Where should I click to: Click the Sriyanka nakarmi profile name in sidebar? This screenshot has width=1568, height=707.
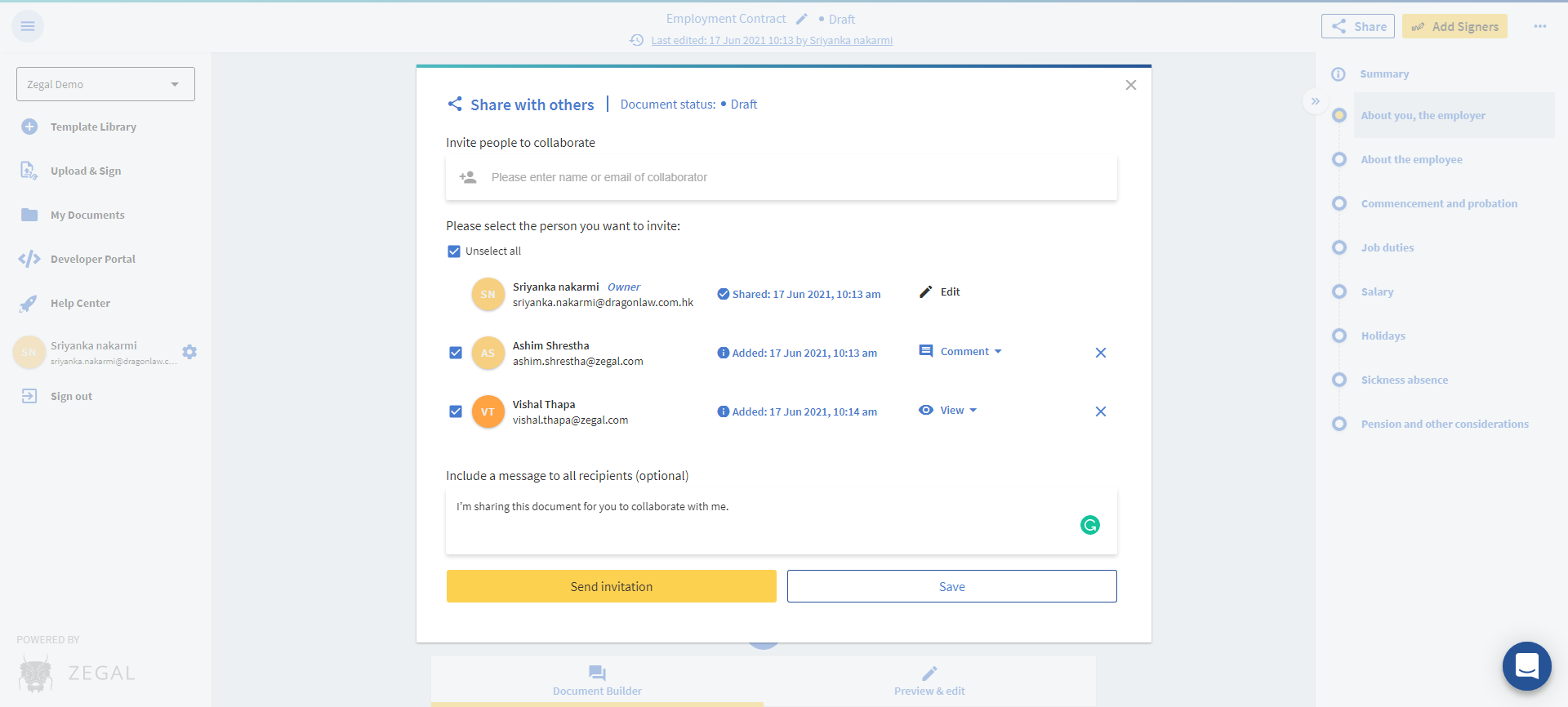coord(94,345)
